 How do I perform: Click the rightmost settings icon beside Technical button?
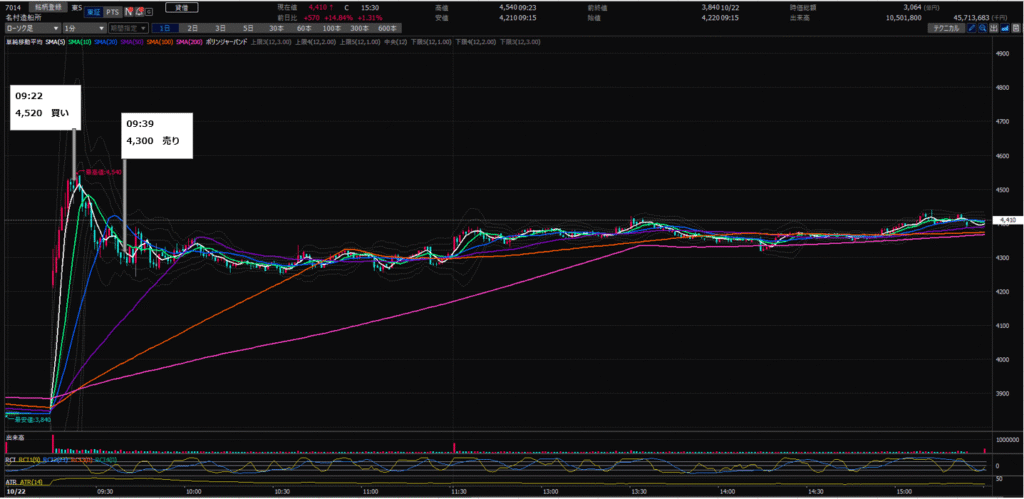[x=1018, y=28]
